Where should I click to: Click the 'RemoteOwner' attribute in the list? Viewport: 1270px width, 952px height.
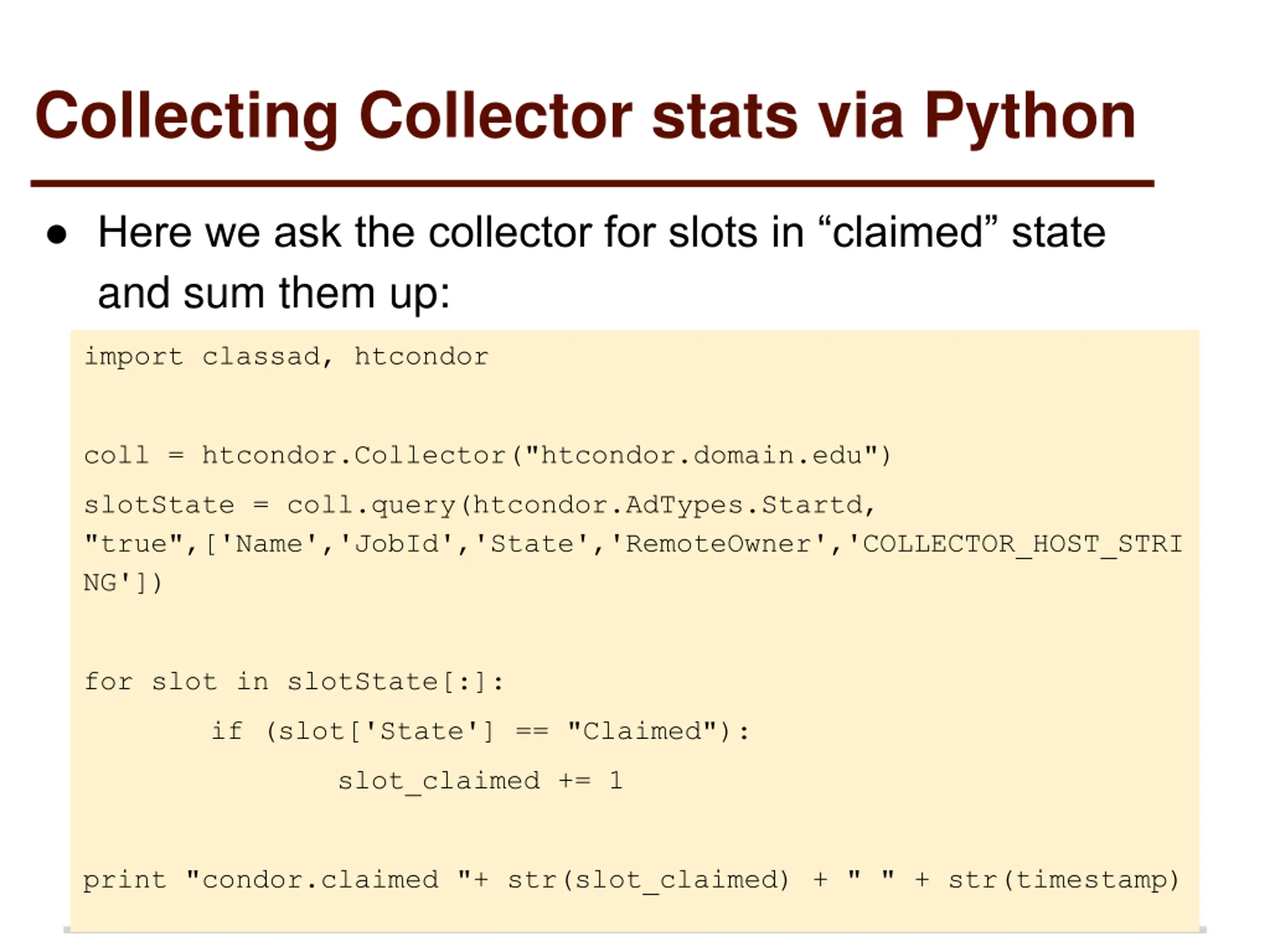[x=717, y=544]
